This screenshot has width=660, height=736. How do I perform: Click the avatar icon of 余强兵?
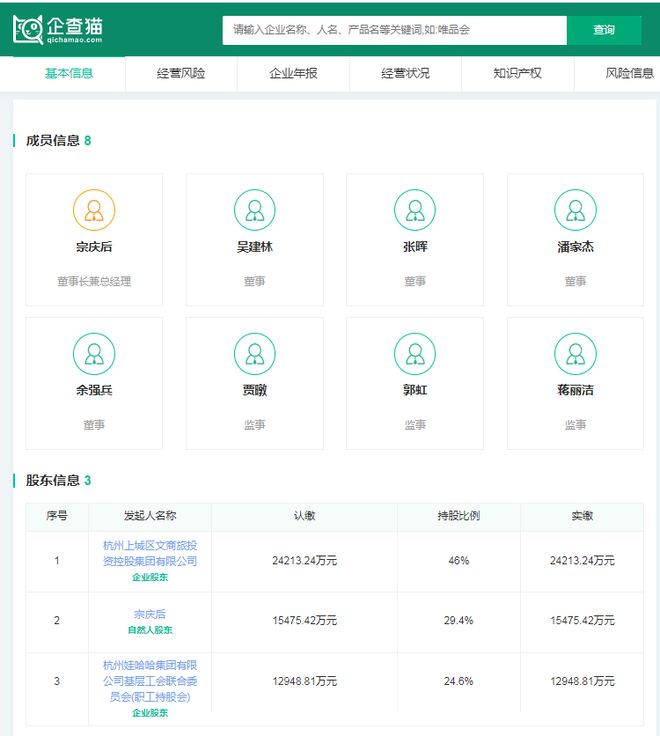(94, 353)
